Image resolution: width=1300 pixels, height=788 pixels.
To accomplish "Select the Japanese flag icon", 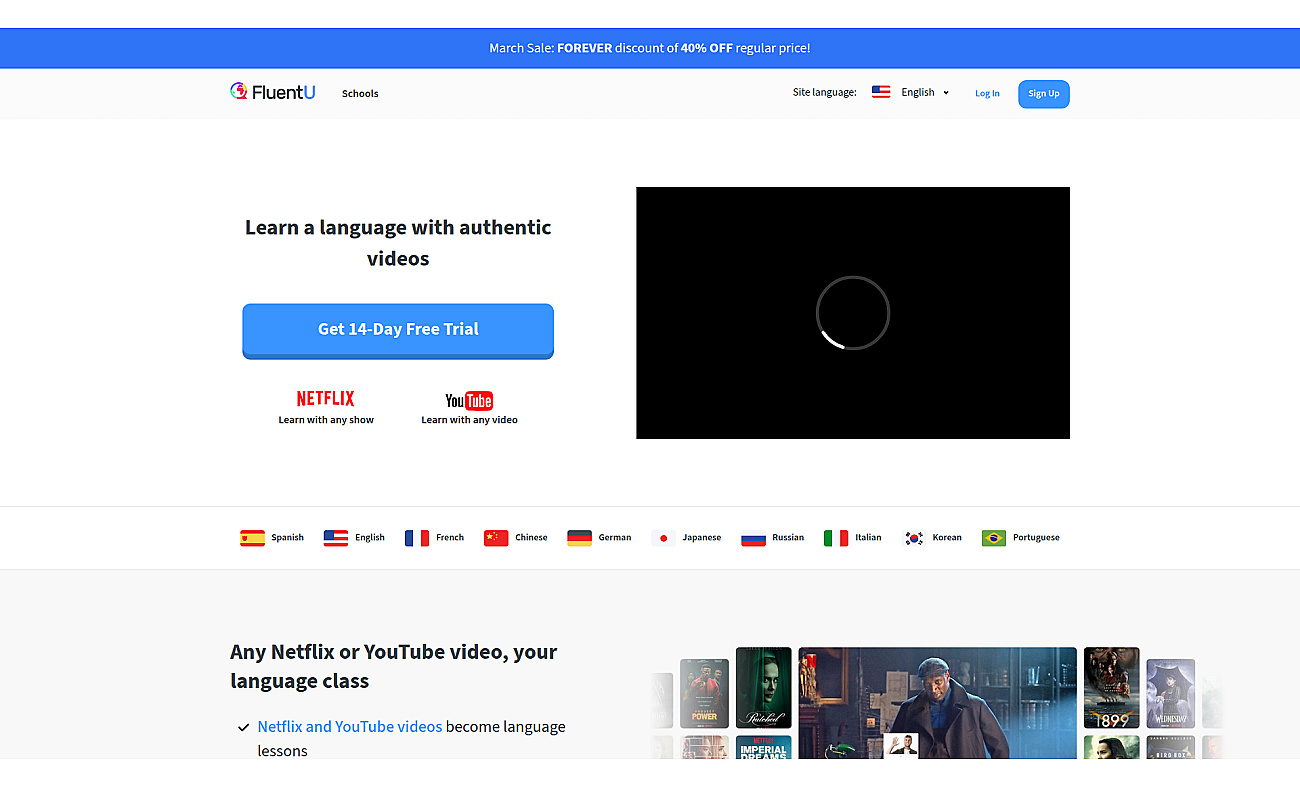I will click(x=663, y=538).
